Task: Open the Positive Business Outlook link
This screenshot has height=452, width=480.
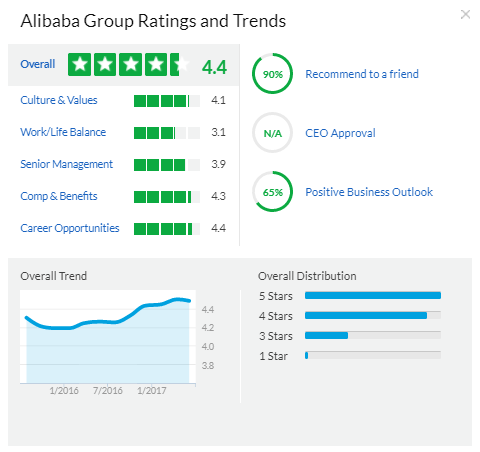Action: pos(369,192)
